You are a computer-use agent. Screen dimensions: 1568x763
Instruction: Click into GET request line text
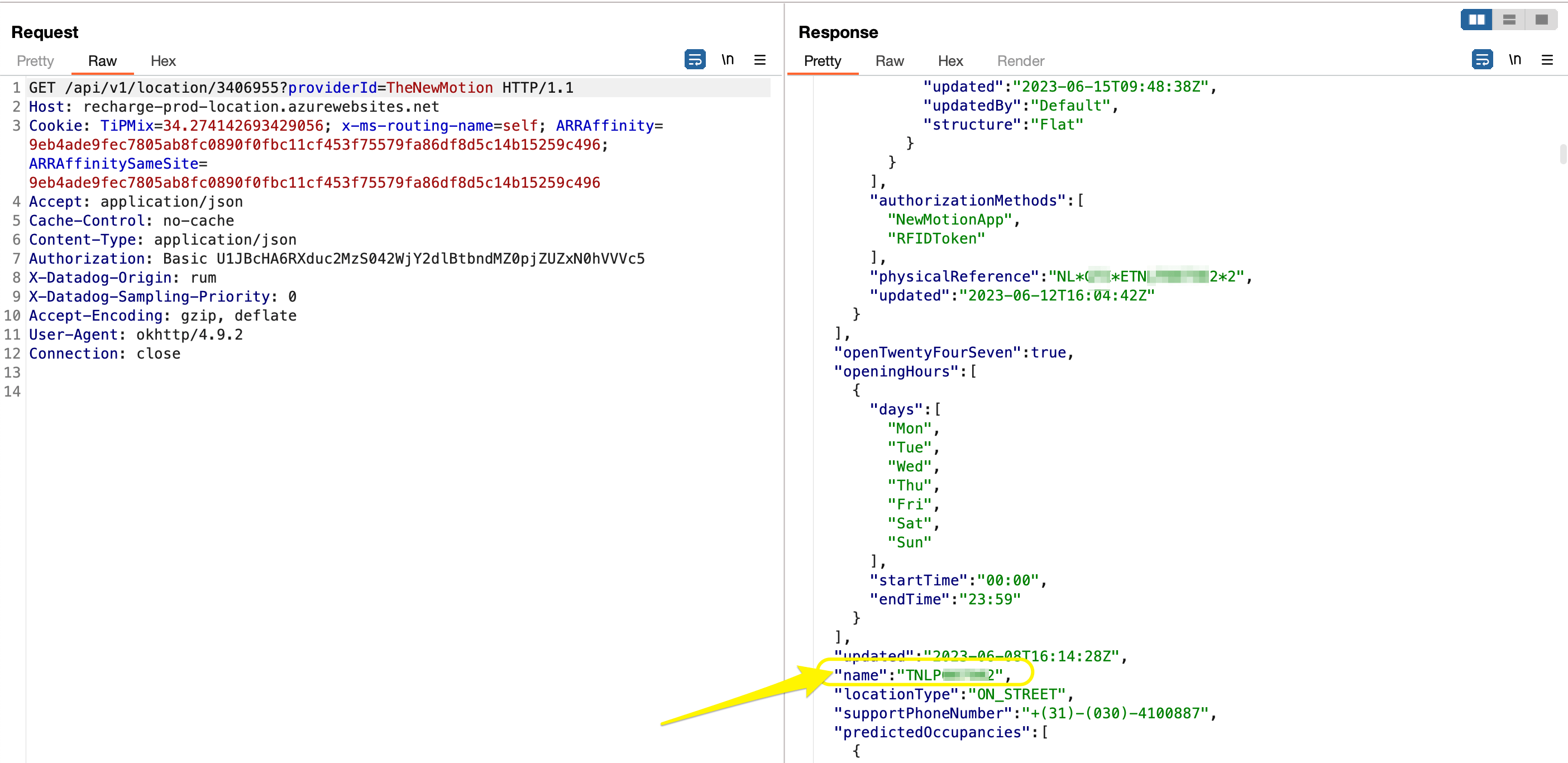(300, 88)
